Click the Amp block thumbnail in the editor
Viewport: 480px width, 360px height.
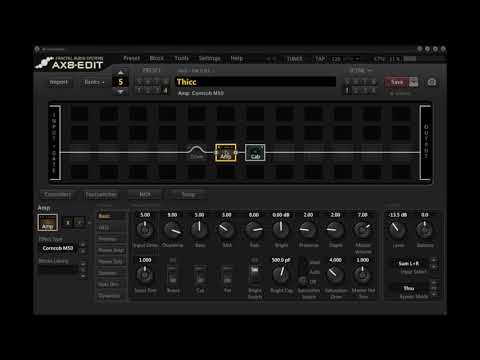point(47,222)
